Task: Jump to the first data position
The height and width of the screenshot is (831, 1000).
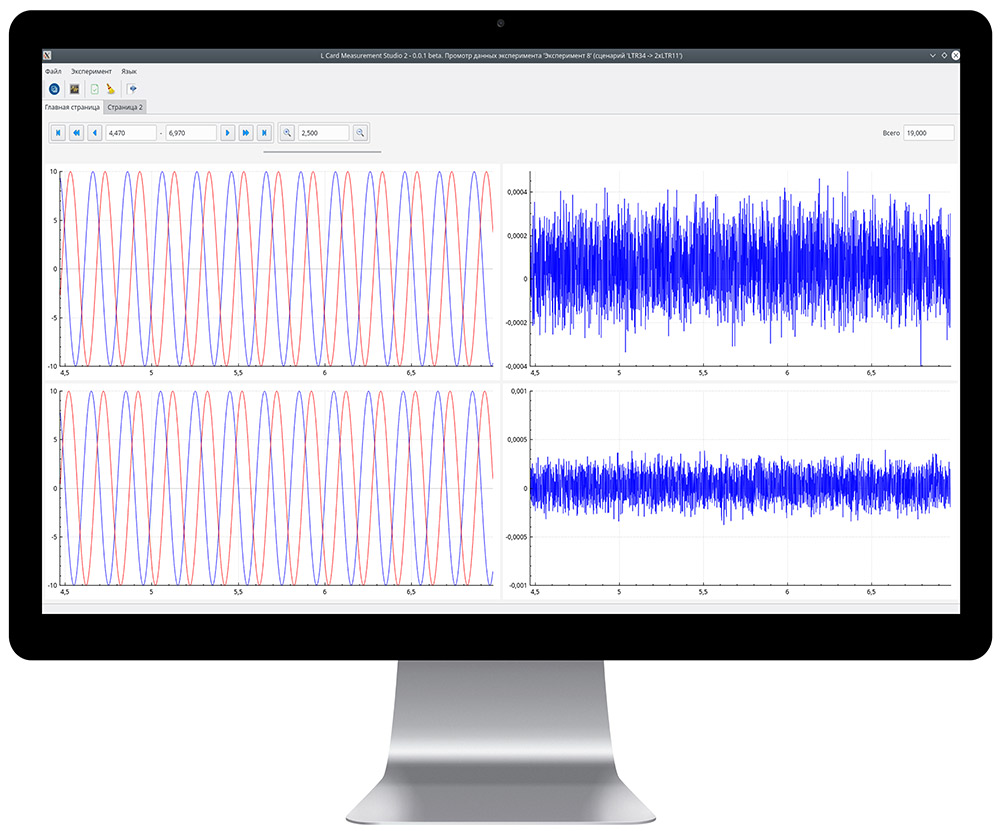Action: 58,133
